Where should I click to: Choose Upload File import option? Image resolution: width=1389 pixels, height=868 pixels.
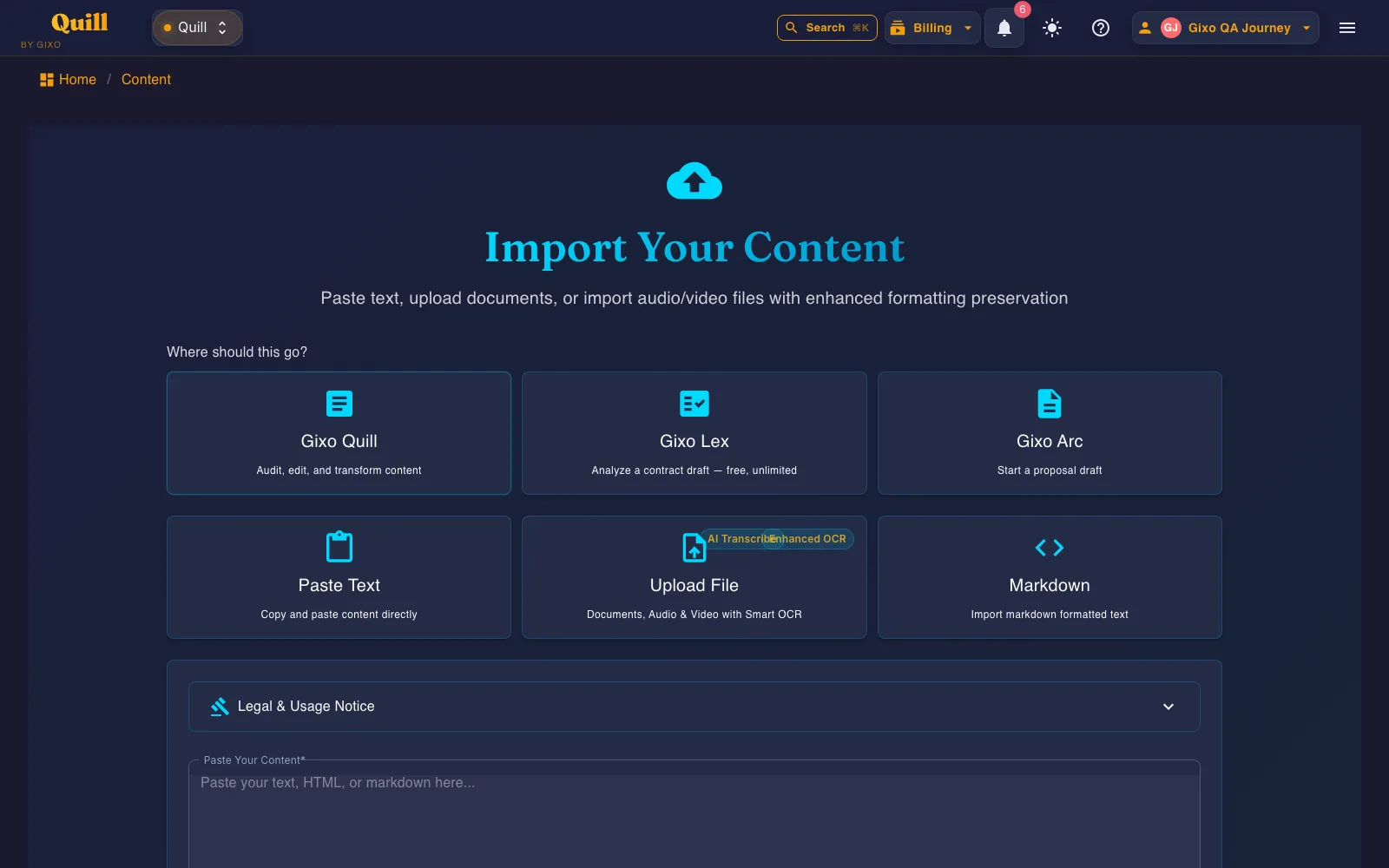694,577
